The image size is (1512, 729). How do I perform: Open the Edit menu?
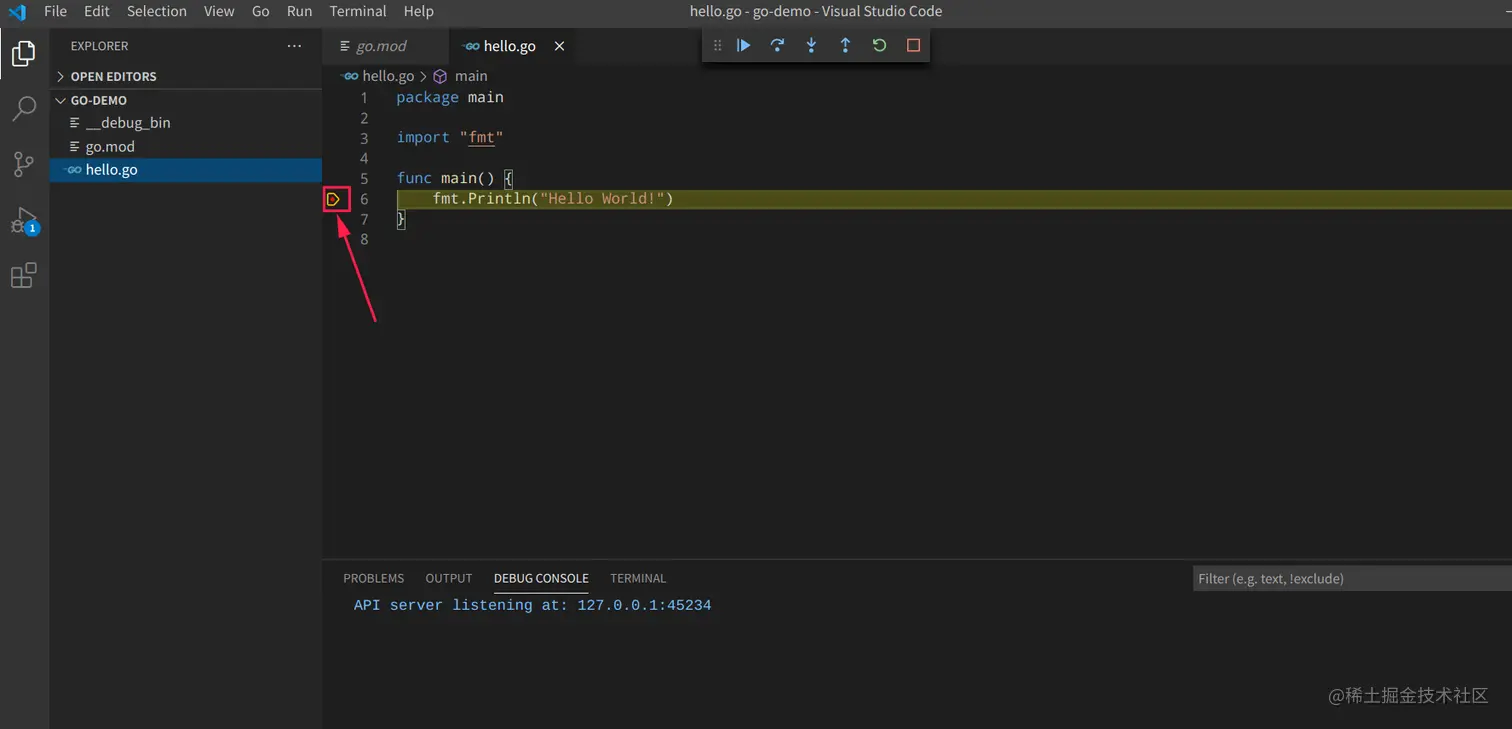(x=97, y=11)
